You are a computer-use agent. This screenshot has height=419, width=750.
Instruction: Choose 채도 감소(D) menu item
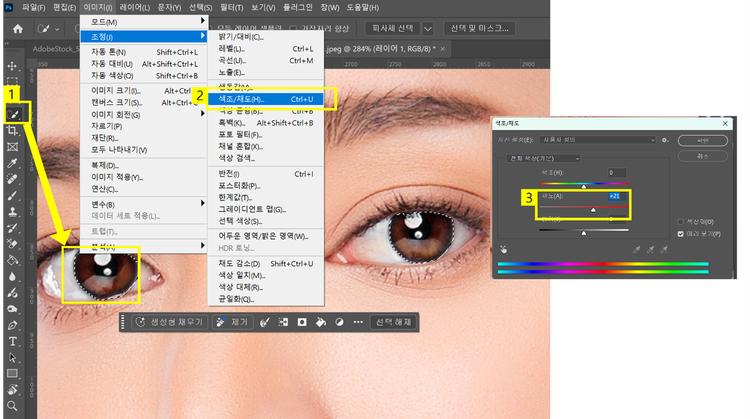pyautogui.click(x=266, y=264)
